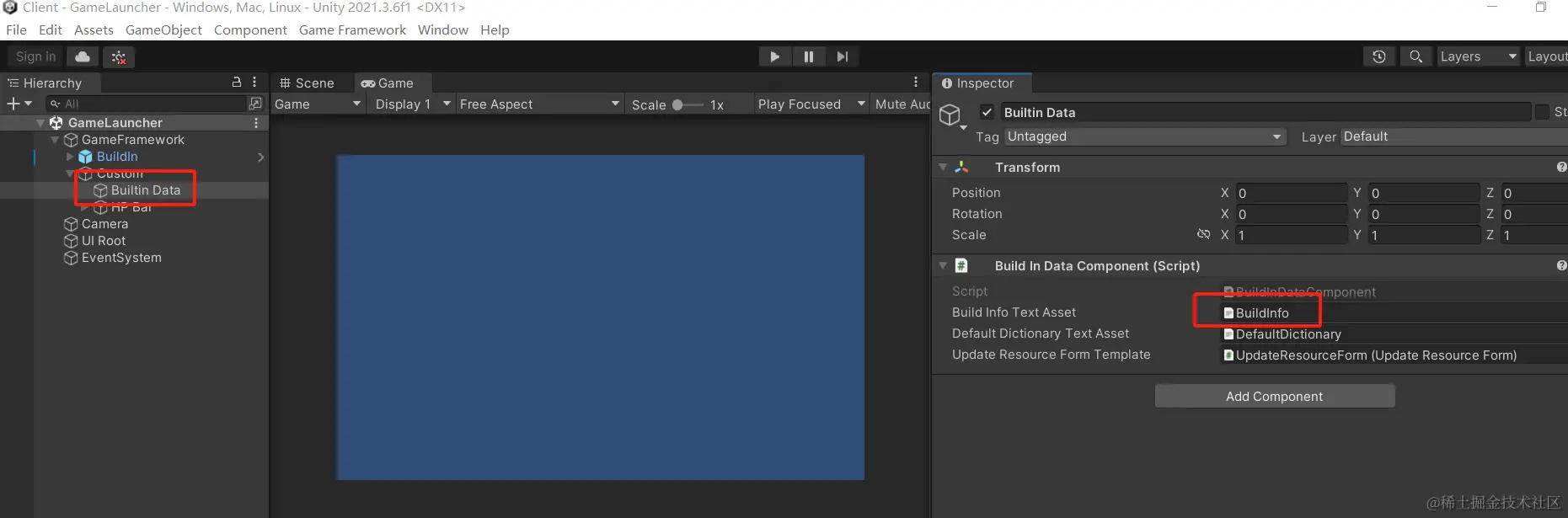
Task: Click the Hierarchy search-by-type icon
Action: (x=255, y=104)
